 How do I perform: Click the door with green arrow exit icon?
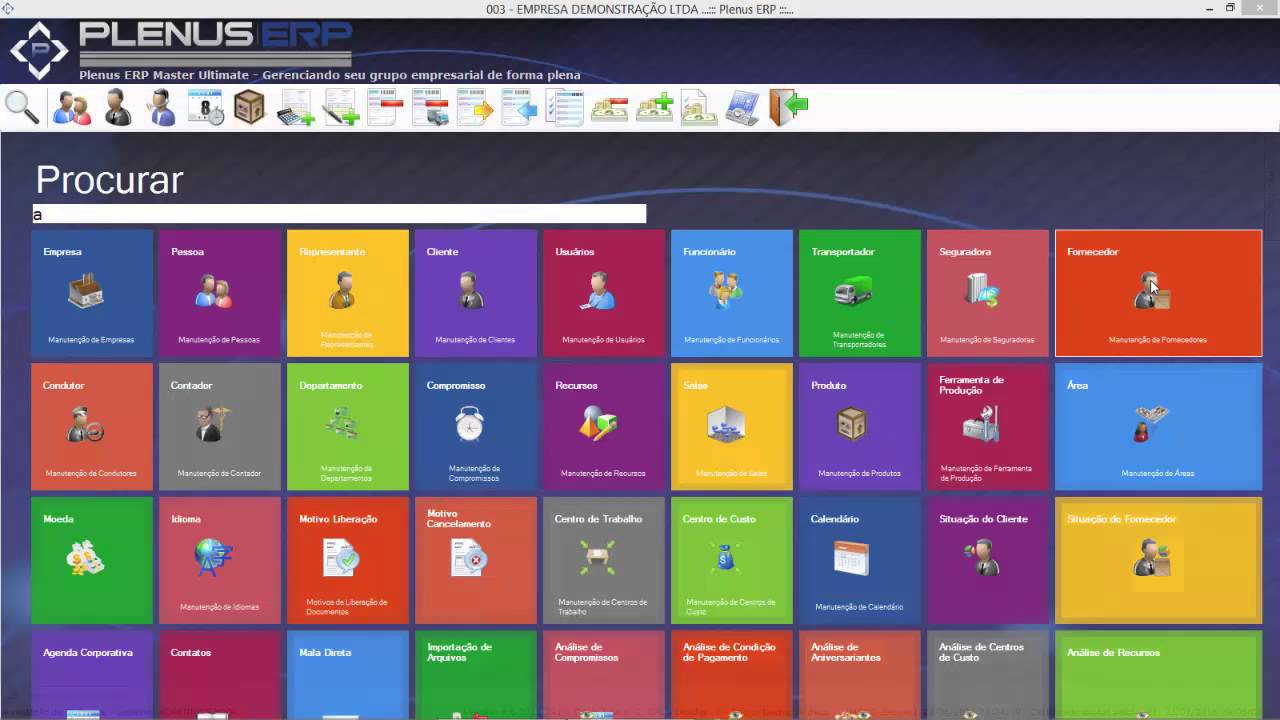pos(787,107)
